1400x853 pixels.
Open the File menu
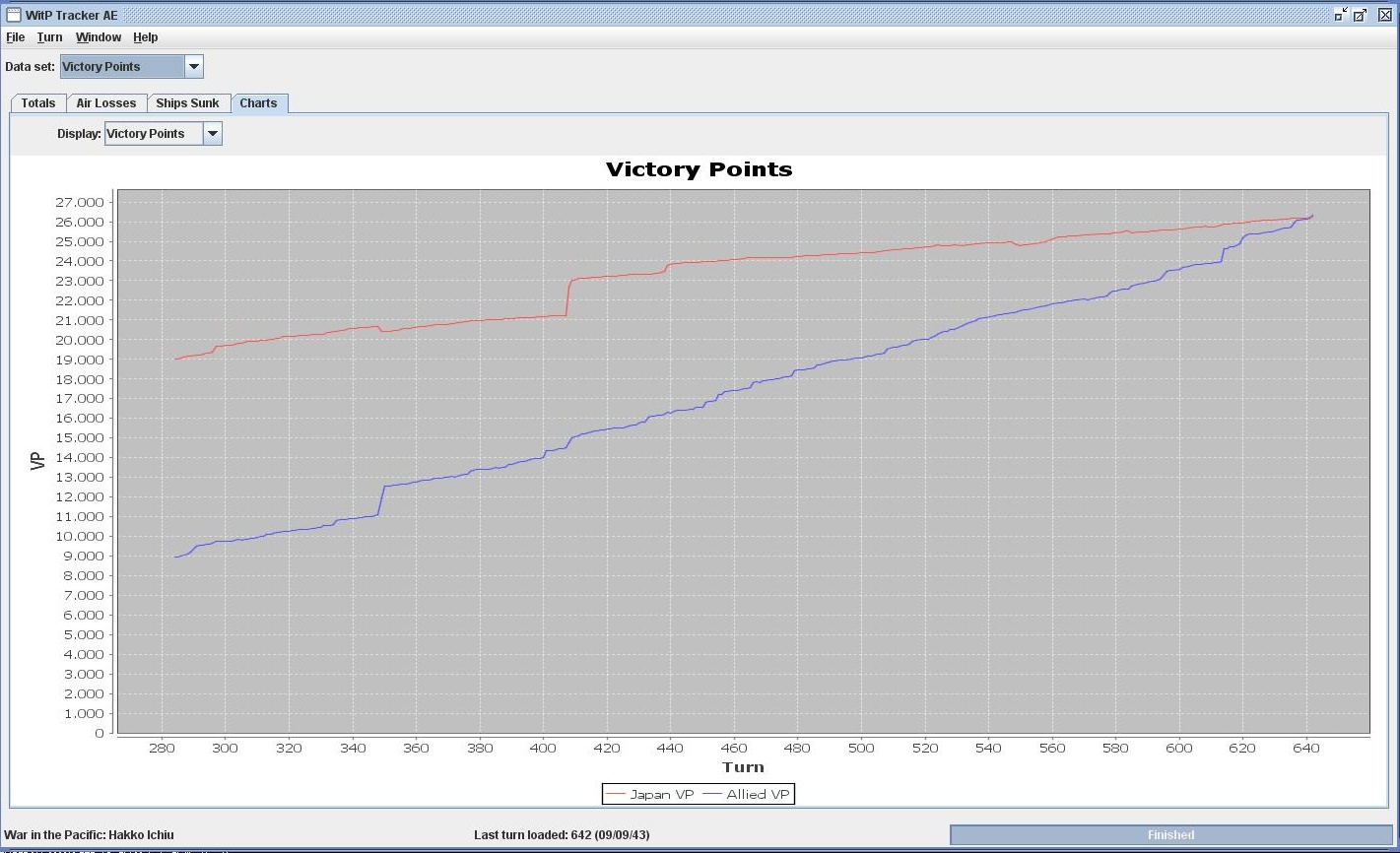coord(16,37)
